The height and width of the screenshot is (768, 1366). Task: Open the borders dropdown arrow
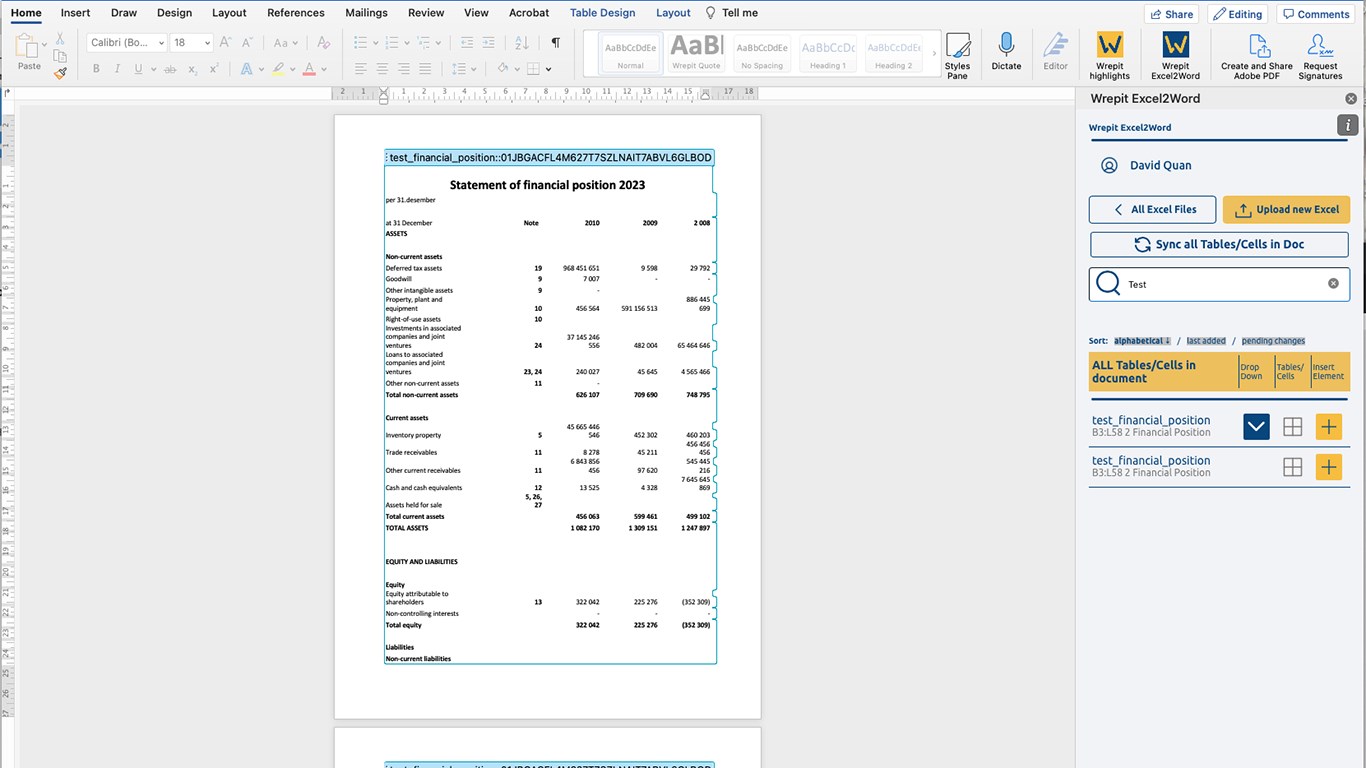point(548,69)
